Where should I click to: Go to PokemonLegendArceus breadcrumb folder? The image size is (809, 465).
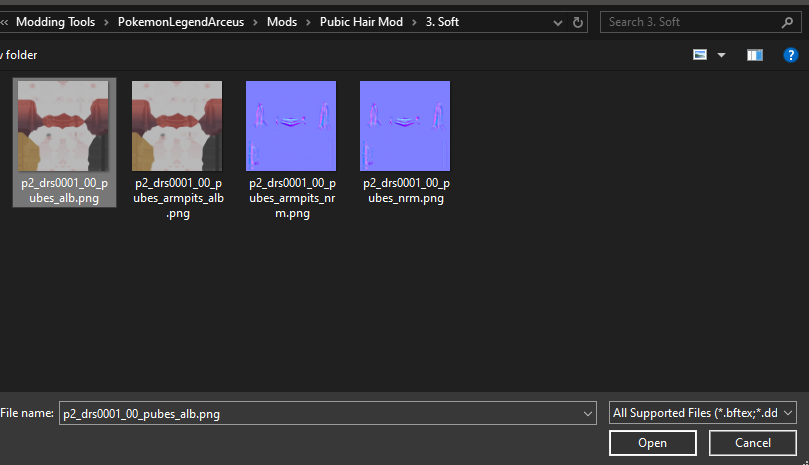[181, 22]
